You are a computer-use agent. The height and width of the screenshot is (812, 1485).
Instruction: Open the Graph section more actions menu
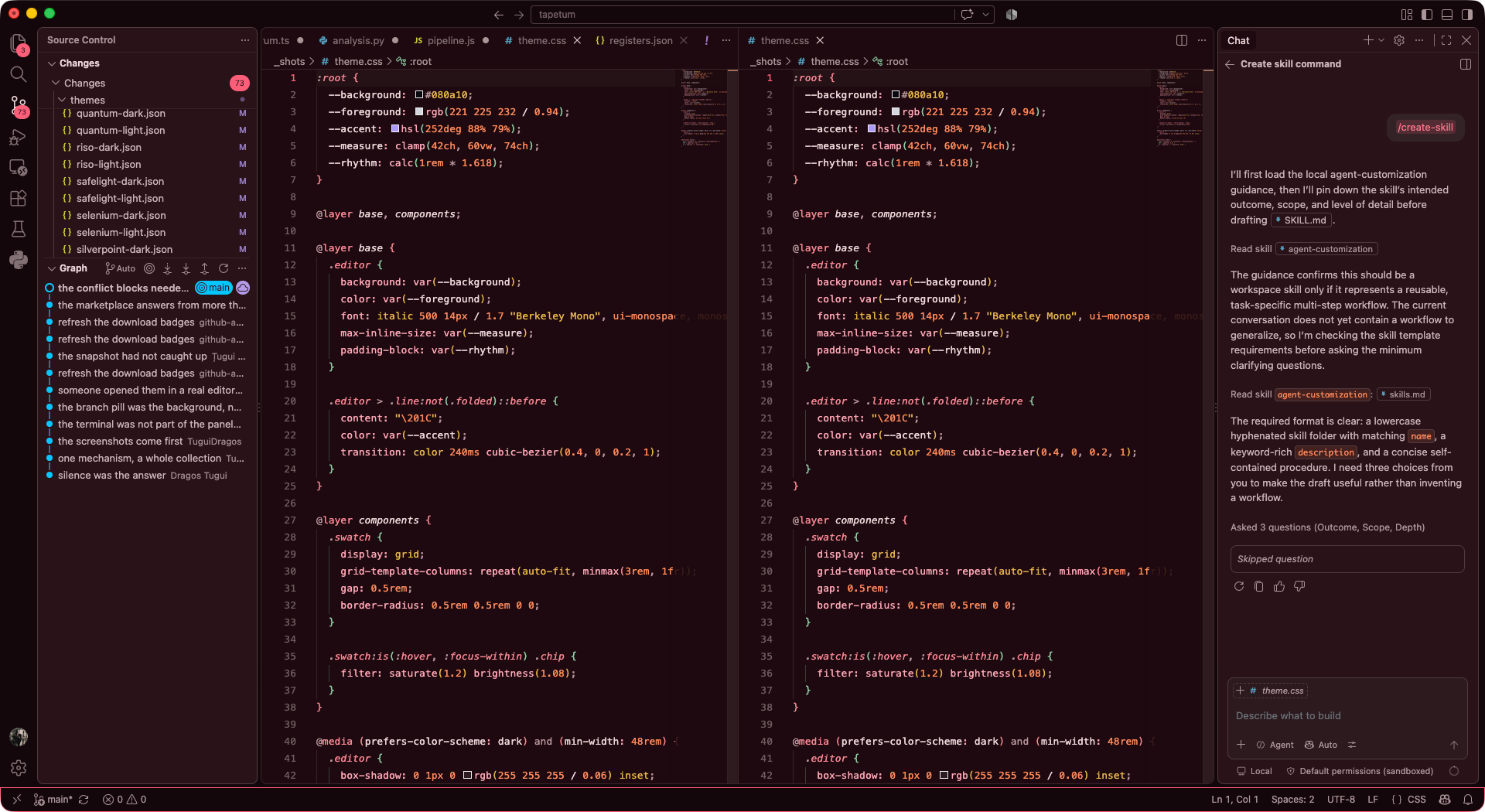pyautogui.click(x=242, y=268)
